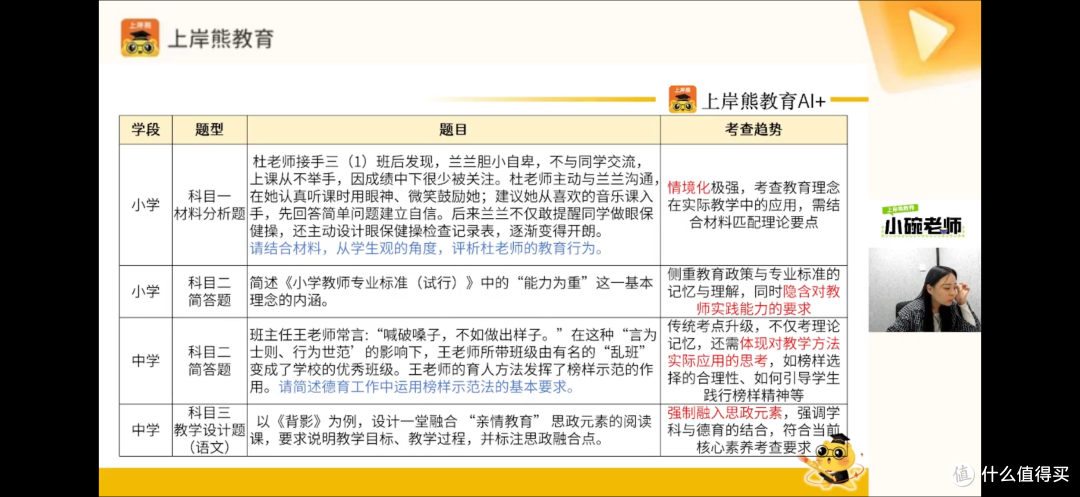This screenshot has height=497, width=1080.
Task: Select the 考查趋势 column header
Action: pos(754,129)
